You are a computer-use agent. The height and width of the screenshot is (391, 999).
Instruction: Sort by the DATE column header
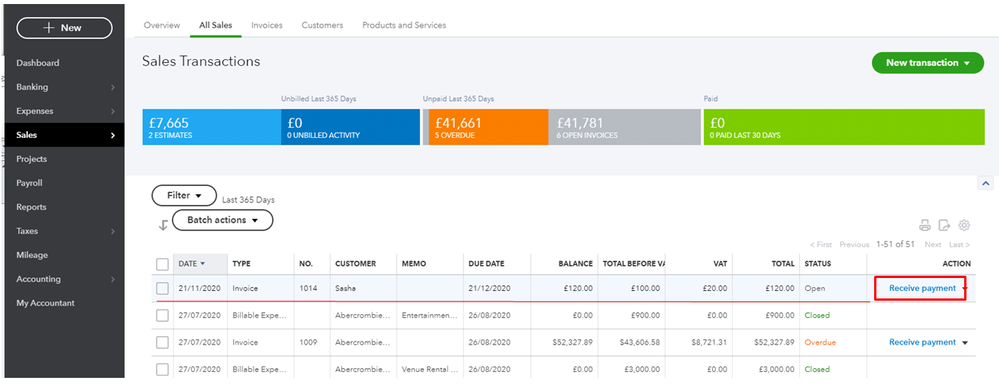click(x=192, y=264)
